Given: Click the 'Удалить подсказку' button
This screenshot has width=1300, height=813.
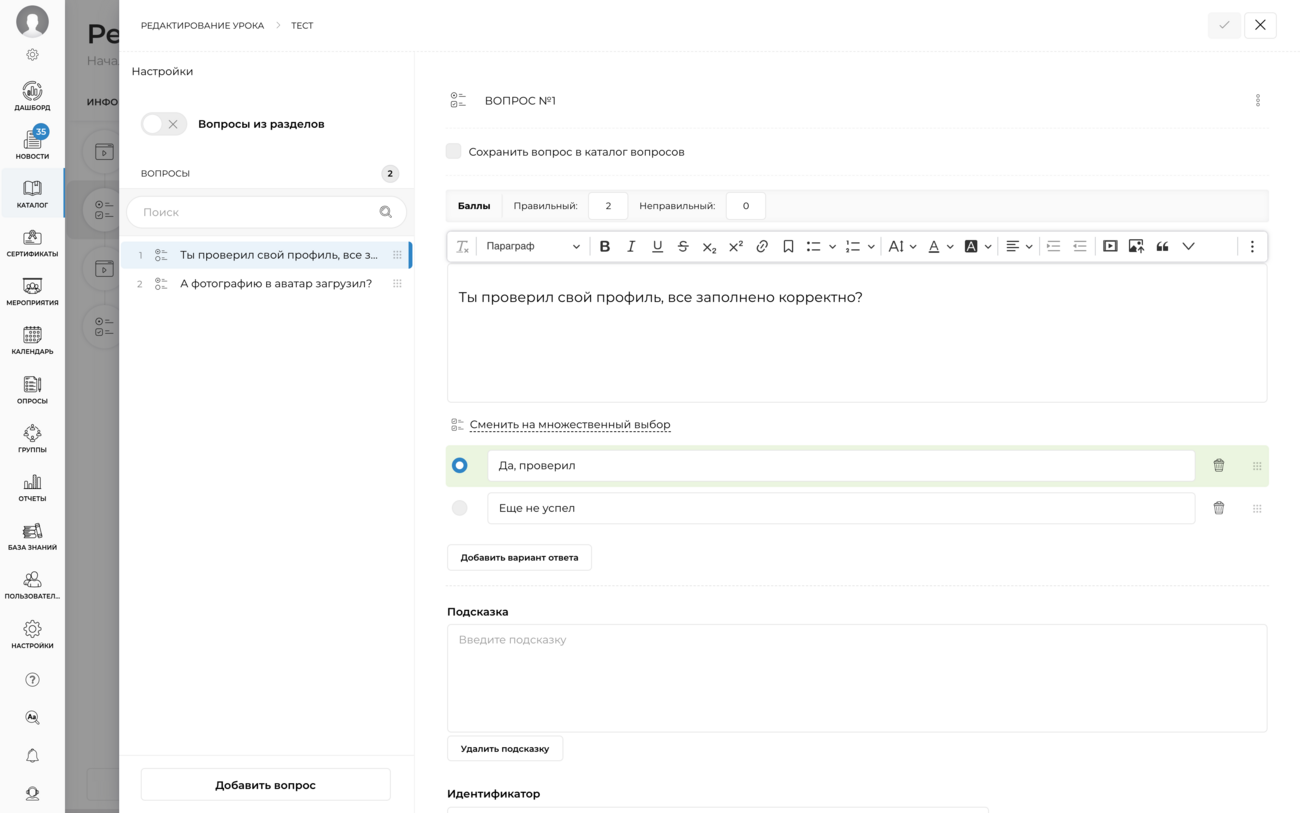Looking at the screenshot, I should [505, 748].
